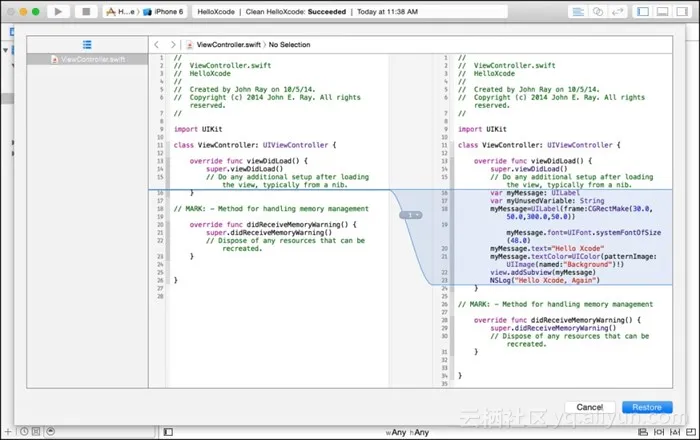The height and width of the screenshot is (440, 700).
Task: Click 'Today at 11:38 AM' status text
Action: click(x=388, y=12)
